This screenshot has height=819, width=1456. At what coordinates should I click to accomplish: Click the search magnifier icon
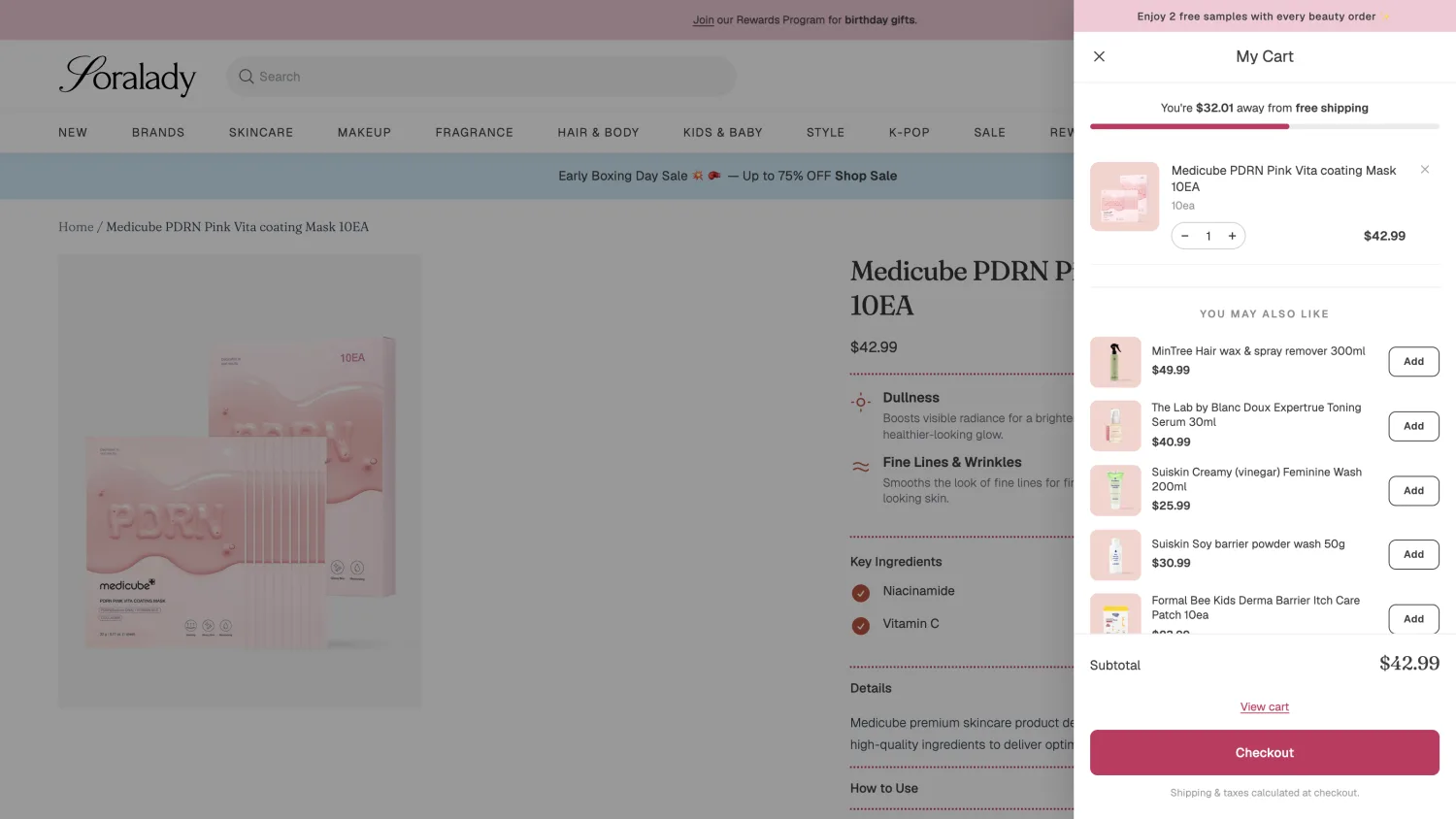point(247,77)
